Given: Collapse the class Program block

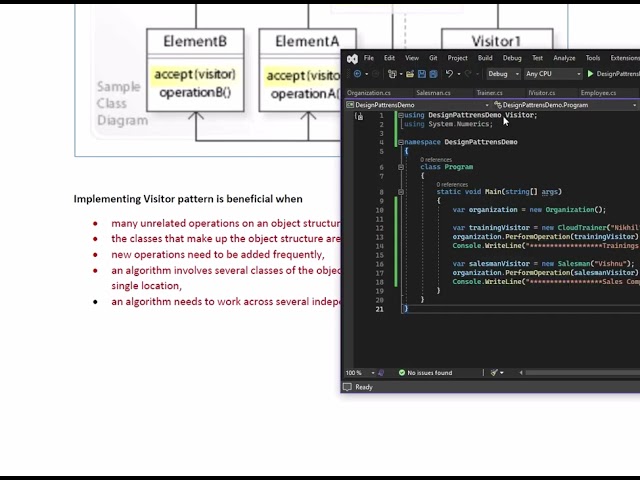Looking at the screenshot, I should 401,167.
